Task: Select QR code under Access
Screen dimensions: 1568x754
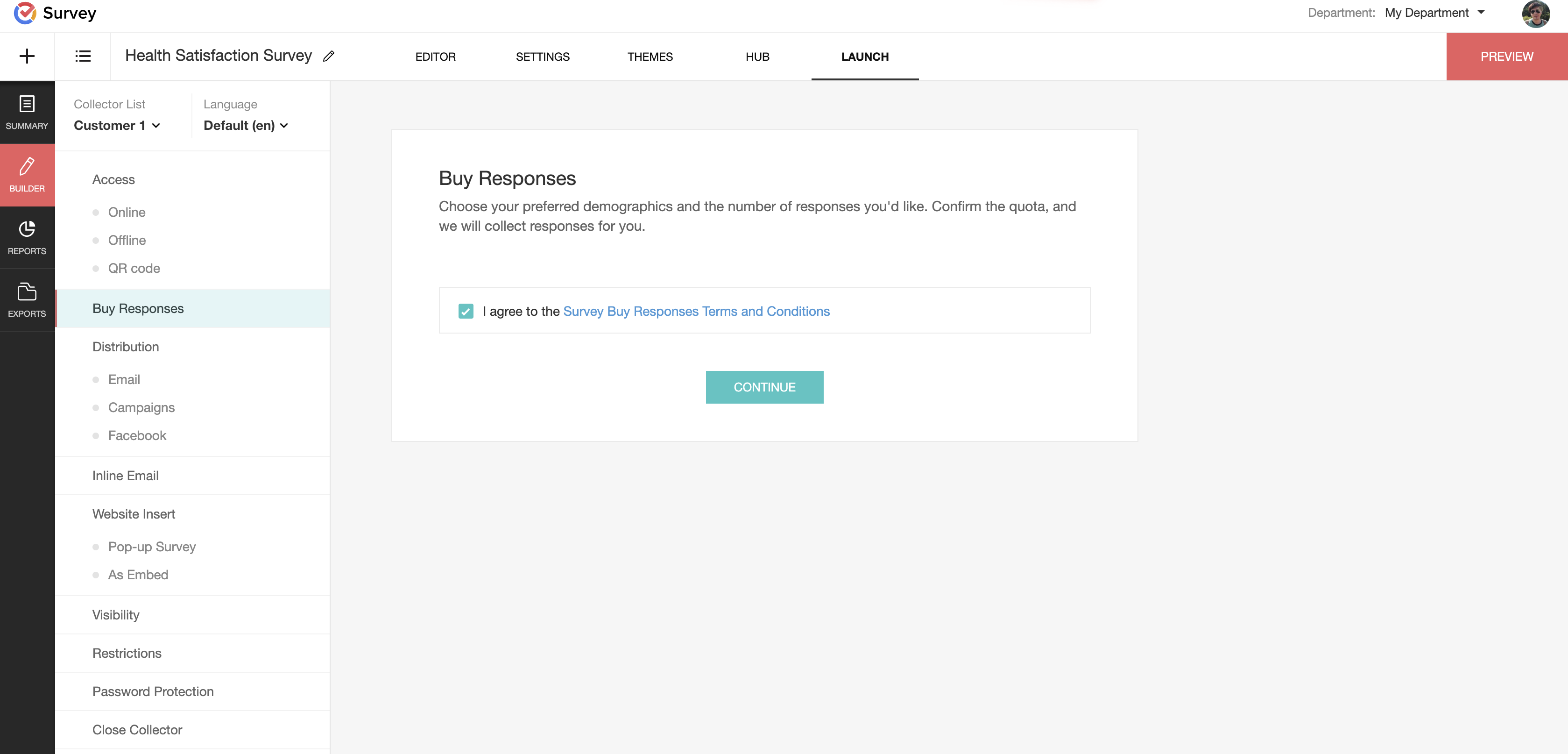Action: [x=134, y=269]
